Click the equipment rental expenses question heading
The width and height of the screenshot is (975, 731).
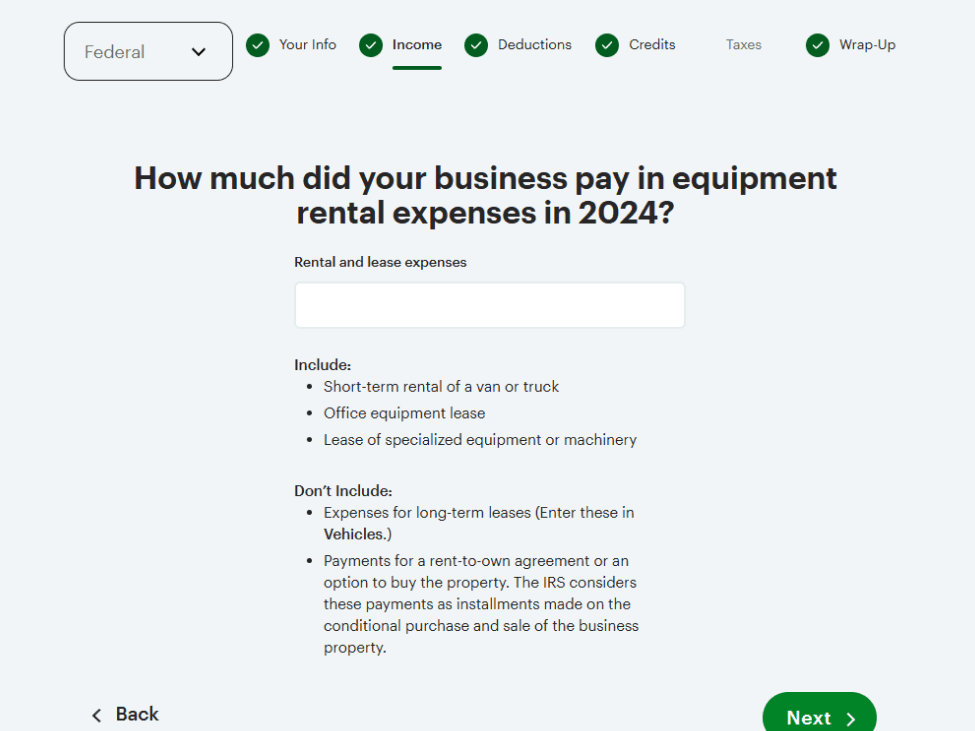click(x=486, y=195)
